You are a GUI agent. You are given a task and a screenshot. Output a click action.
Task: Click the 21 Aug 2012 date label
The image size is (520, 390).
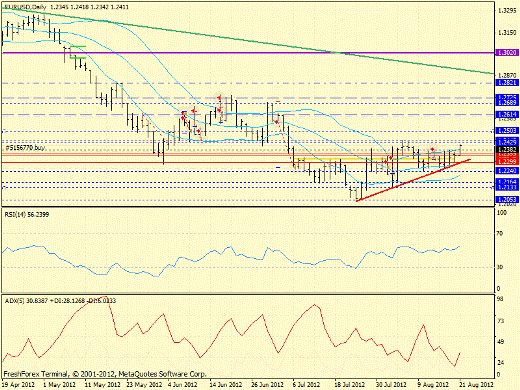pos(476,384)
